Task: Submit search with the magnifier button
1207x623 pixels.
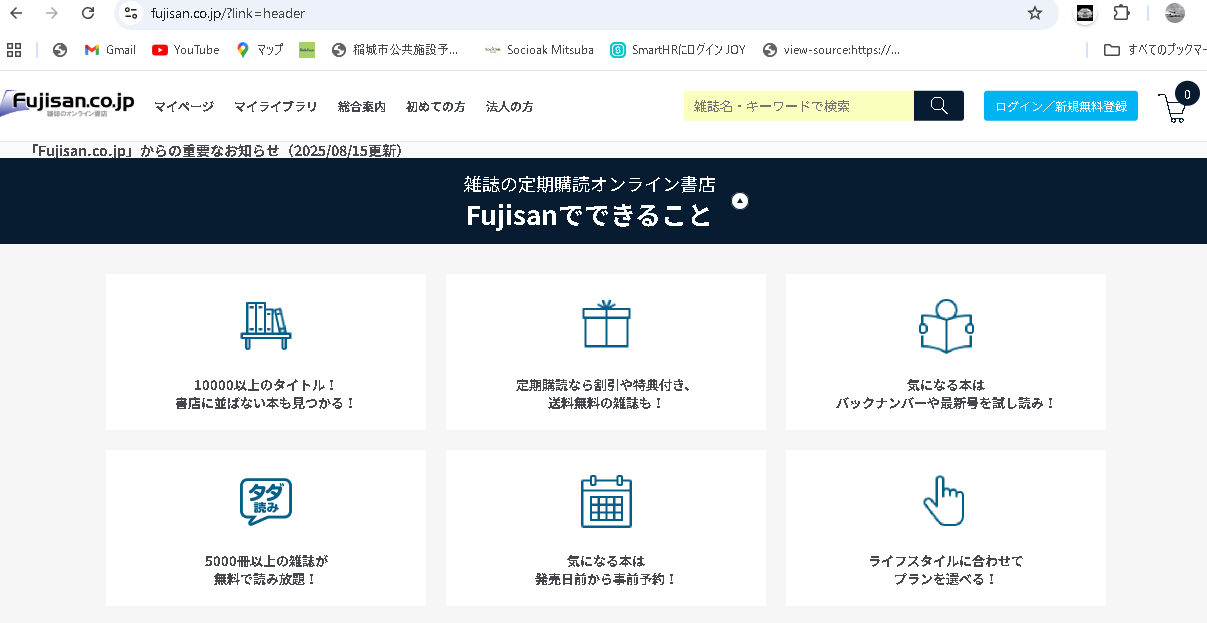Action: point(939,106)
